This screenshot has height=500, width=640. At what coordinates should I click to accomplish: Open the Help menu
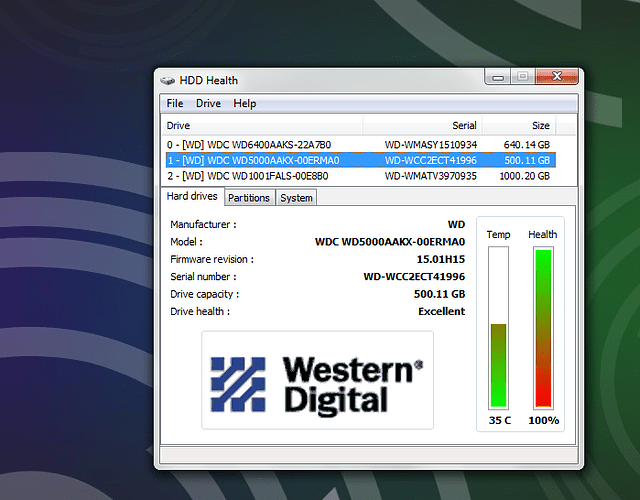pyautogui.click(x=244, y=103)
